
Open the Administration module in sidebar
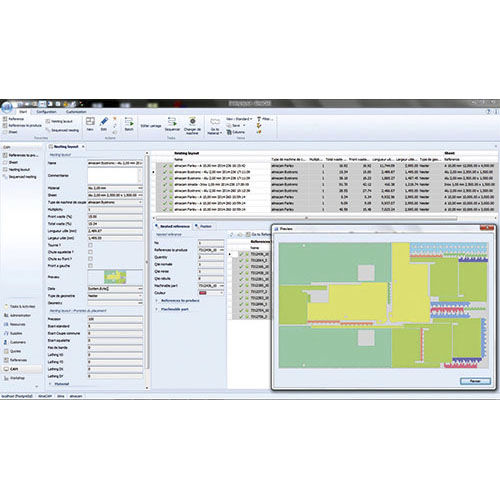17,315
